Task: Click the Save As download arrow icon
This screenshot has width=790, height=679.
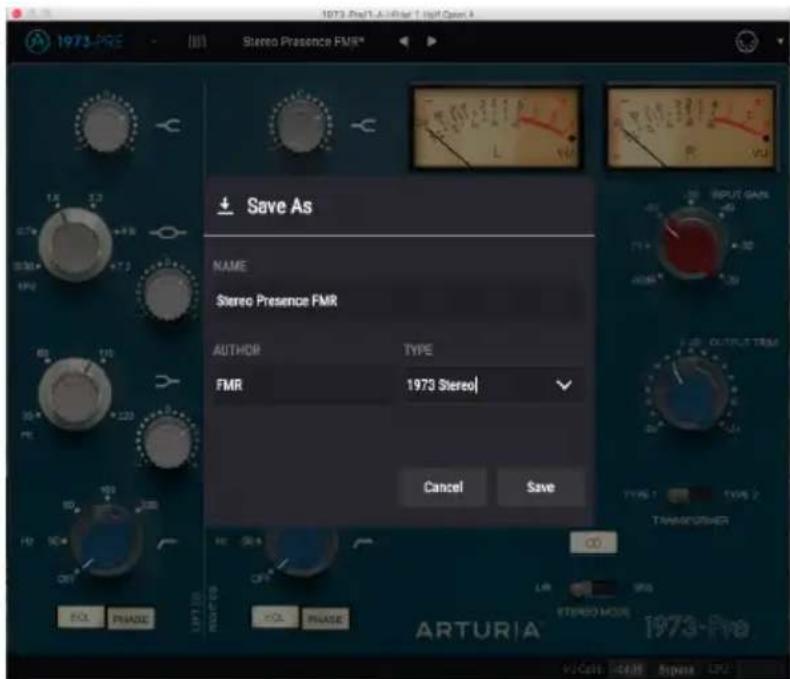Action: tap(225, 206)
